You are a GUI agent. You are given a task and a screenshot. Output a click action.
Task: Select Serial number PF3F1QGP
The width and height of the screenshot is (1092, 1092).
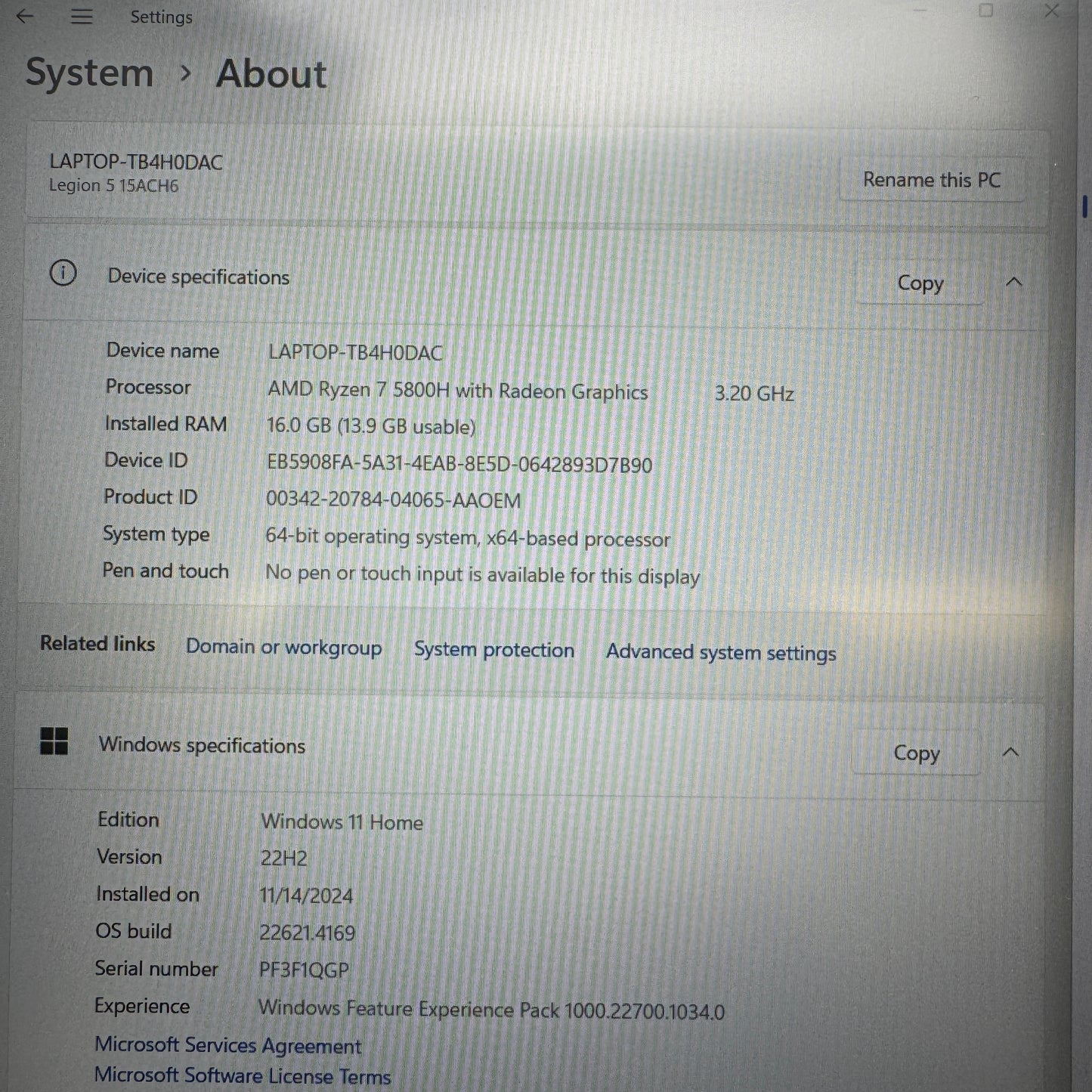pos(304,970)
